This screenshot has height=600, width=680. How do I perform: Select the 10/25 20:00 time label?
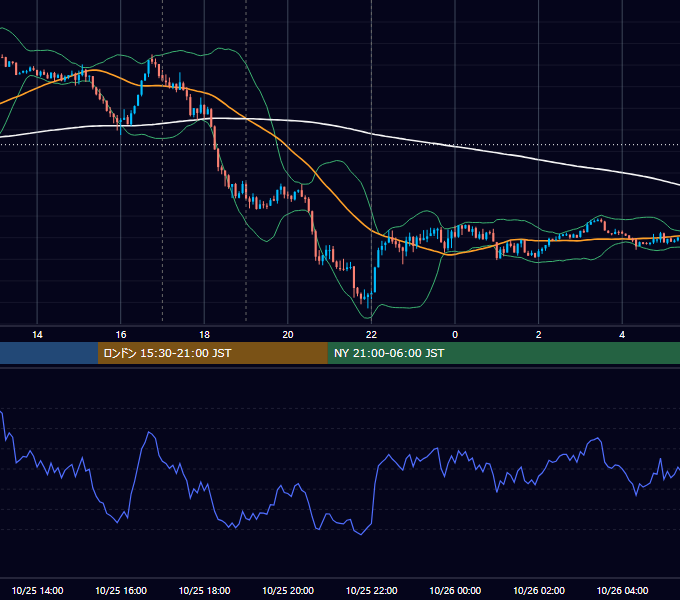288,590
